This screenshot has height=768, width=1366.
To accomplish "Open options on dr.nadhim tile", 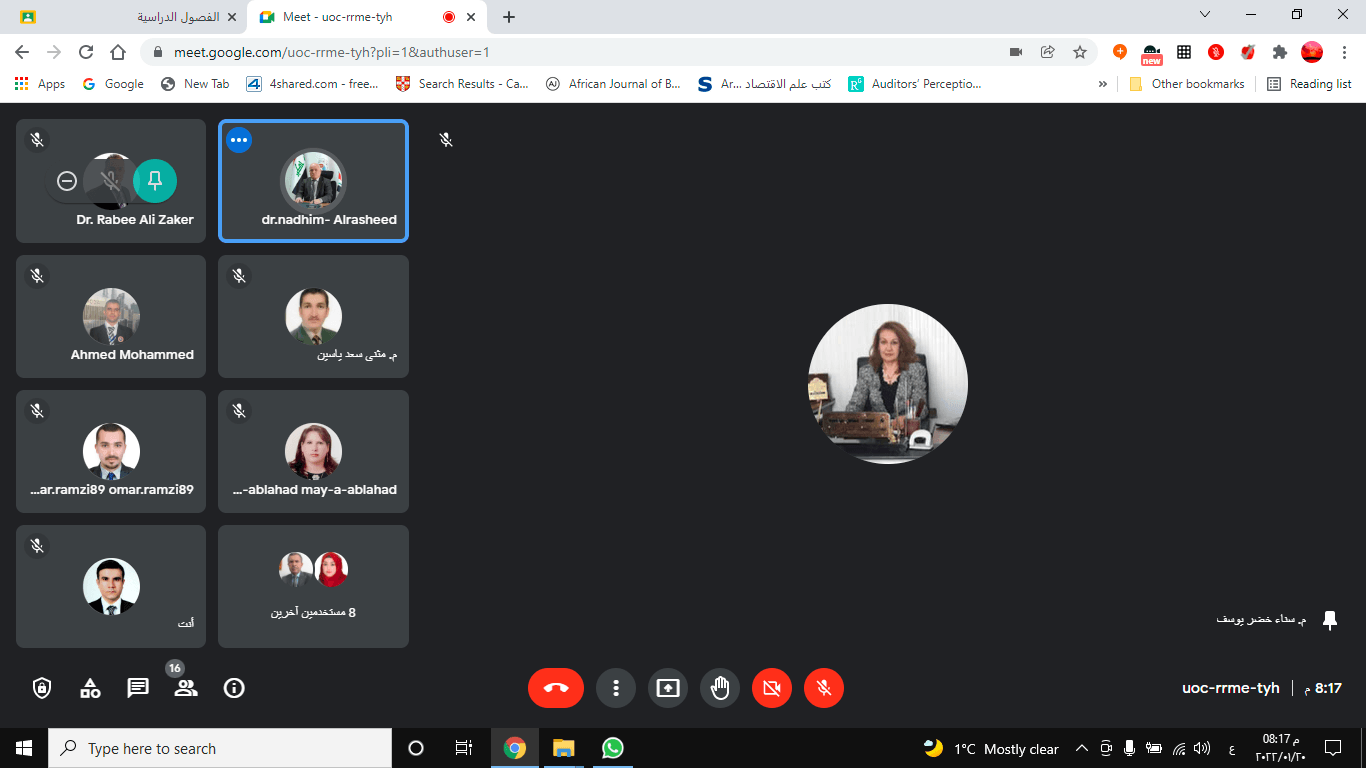I will (238, 140).
